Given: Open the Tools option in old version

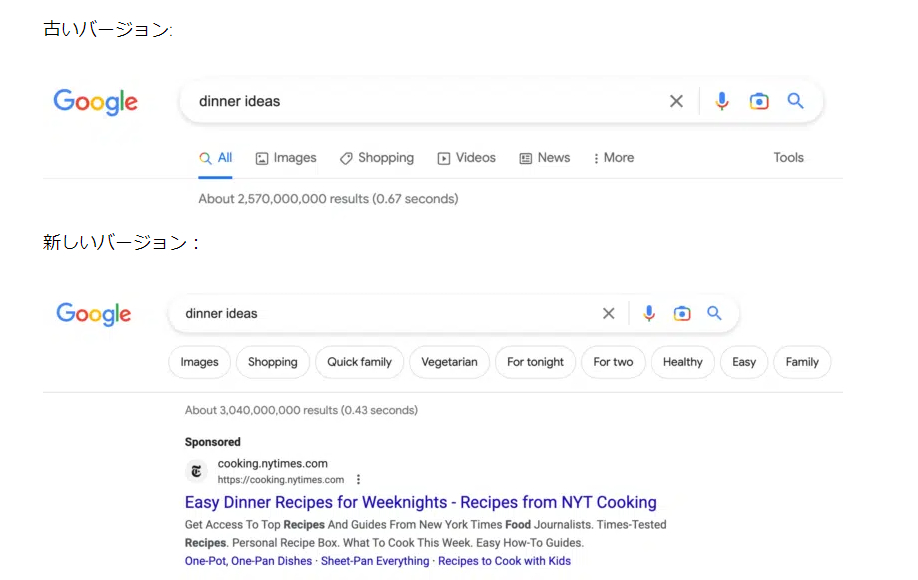Looking at the screenshot, I should [788, 158].
